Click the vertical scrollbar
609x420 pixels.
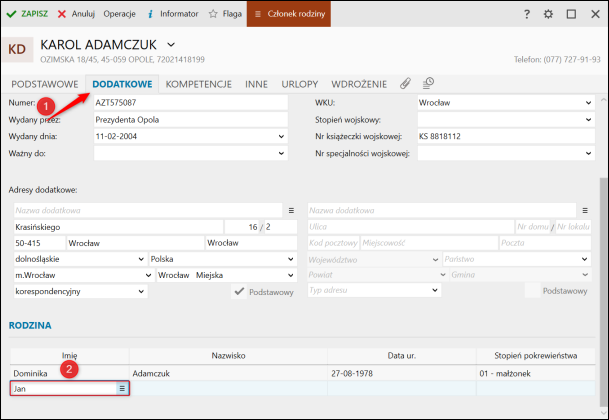click(603, 291)
